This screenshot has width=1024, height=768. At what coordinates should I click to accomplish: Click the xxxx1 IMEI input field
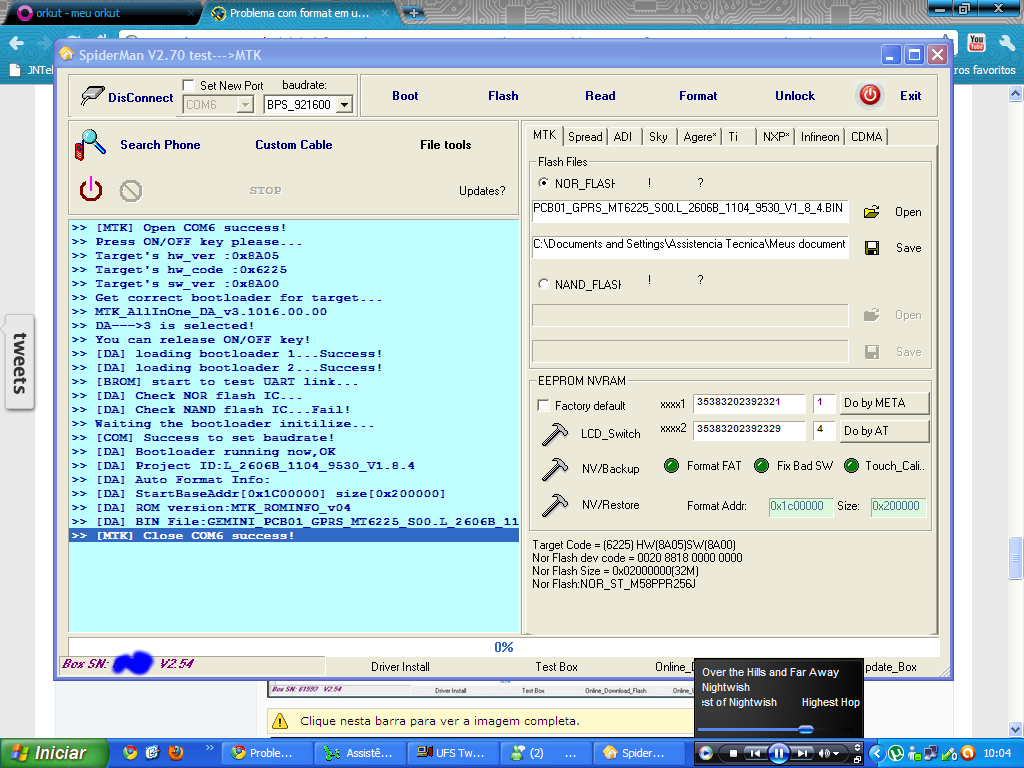click(x=748, y=403)
